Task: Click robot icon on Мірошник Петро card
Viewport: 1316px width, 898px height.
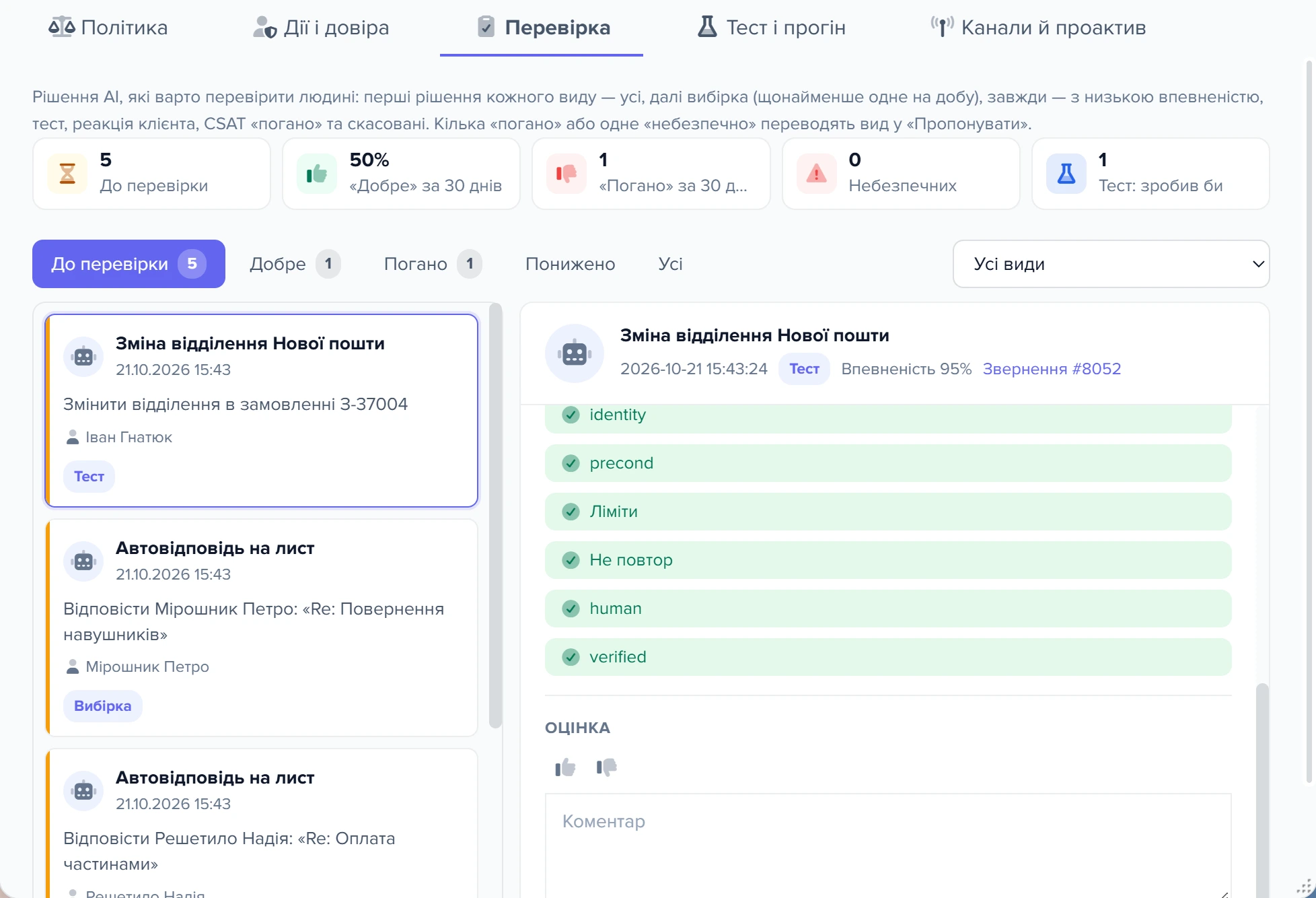Action: coord(83,561)
